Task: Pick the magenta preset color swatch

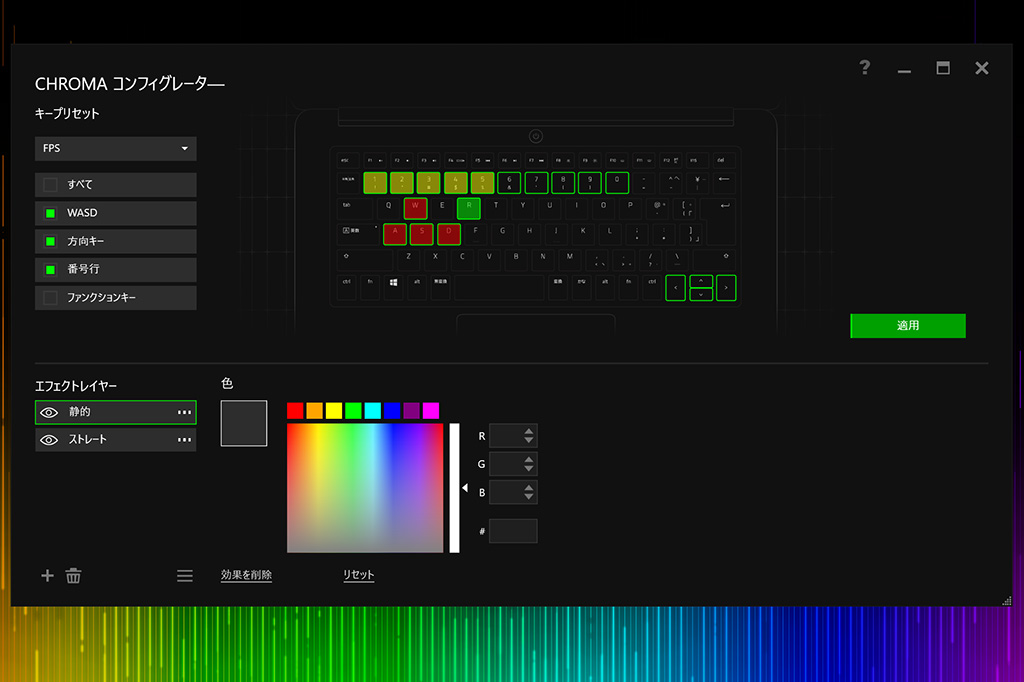Action: point(431,410)
